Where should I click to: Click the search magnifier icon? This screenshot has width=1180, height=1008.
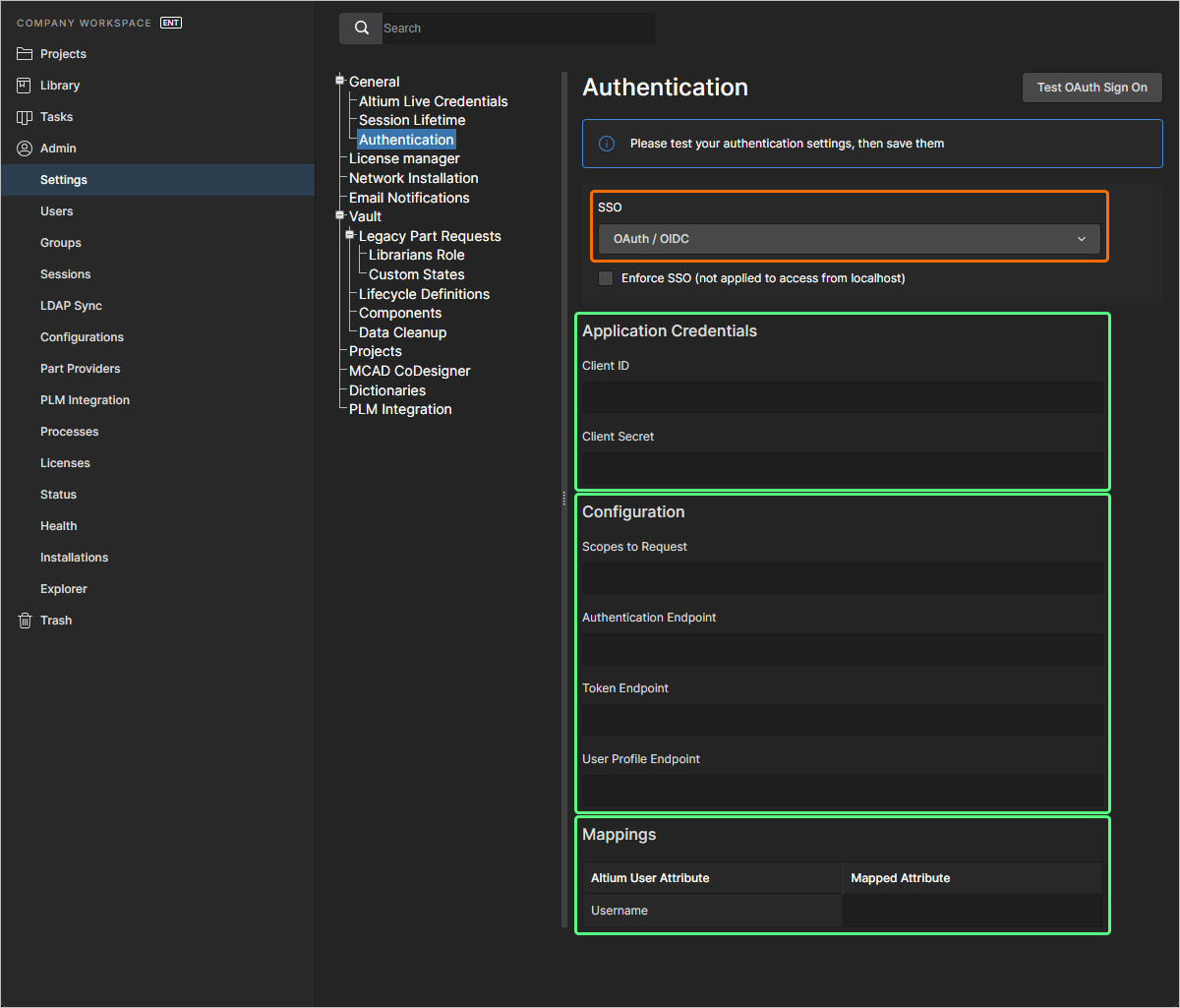point(361,29)
